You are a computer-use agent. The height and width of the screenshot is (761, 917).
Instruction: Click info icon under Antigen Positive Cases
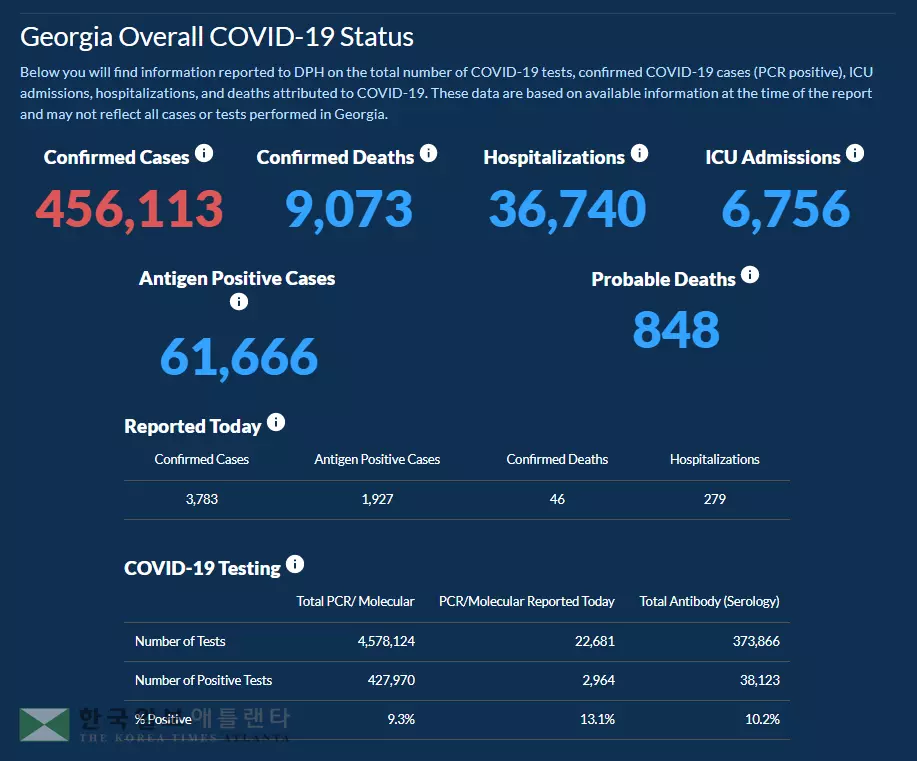(238, 301)
